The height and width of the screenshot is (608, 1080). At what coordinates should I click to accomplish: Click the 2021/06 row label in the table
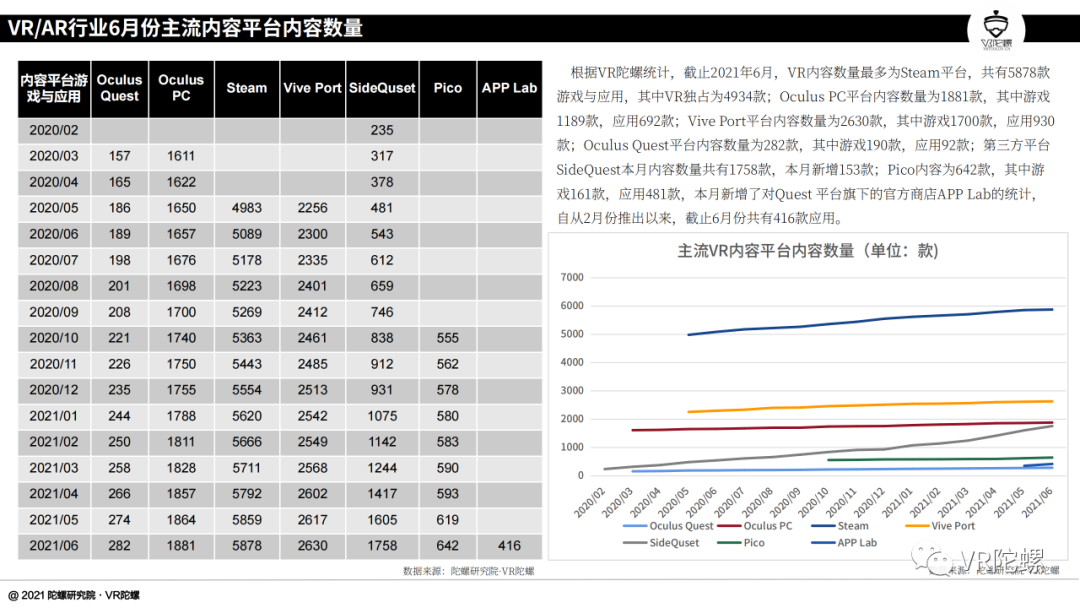[54, 545]
